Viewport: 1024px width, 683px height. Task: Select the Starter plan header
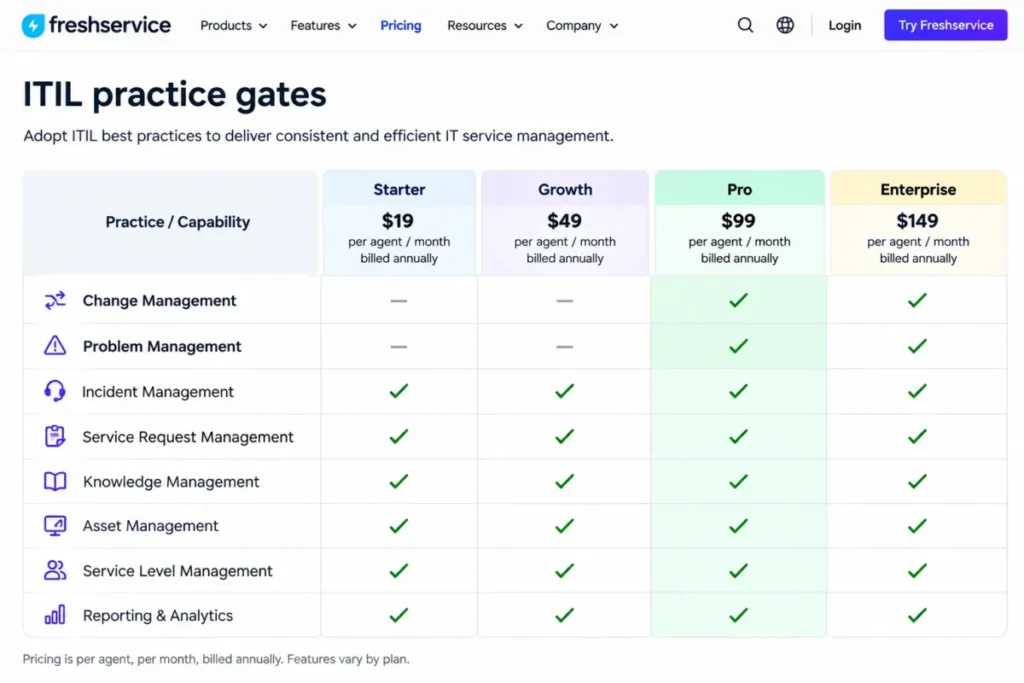click(399, 189)
